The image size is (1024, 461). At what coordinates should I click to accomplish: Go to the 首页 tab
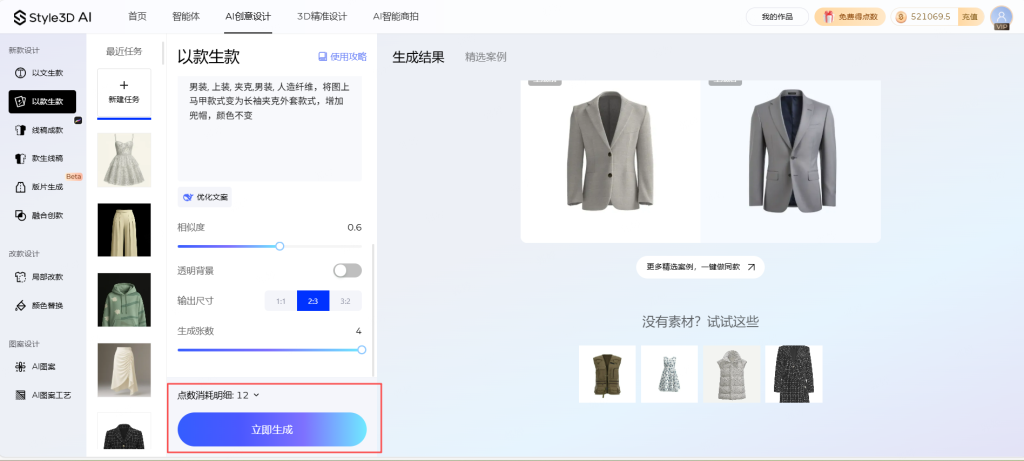coord(137,16)
